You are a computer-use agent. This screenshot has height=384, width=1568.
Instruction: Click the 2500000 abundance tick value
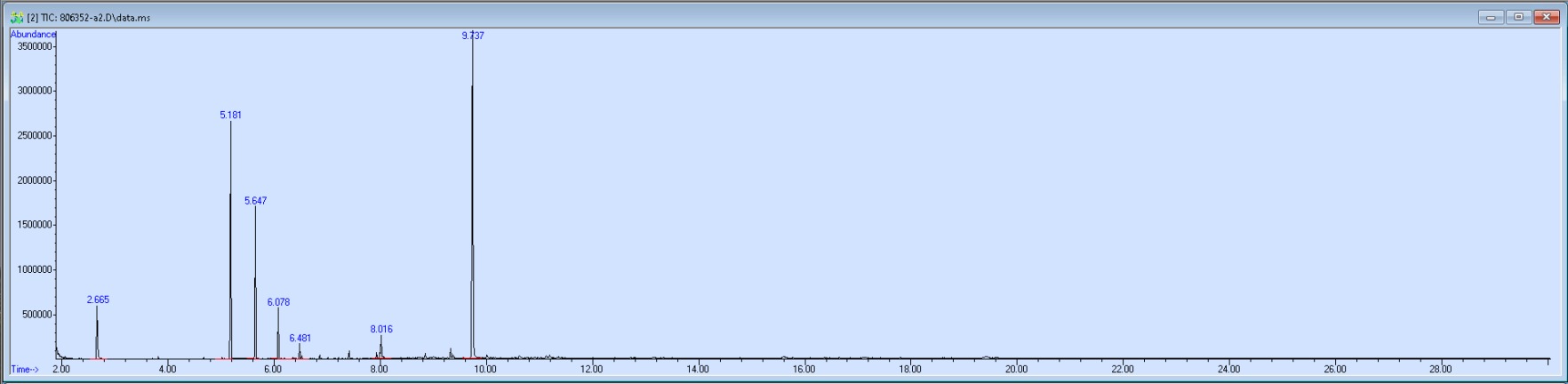(x=35, y=136)
